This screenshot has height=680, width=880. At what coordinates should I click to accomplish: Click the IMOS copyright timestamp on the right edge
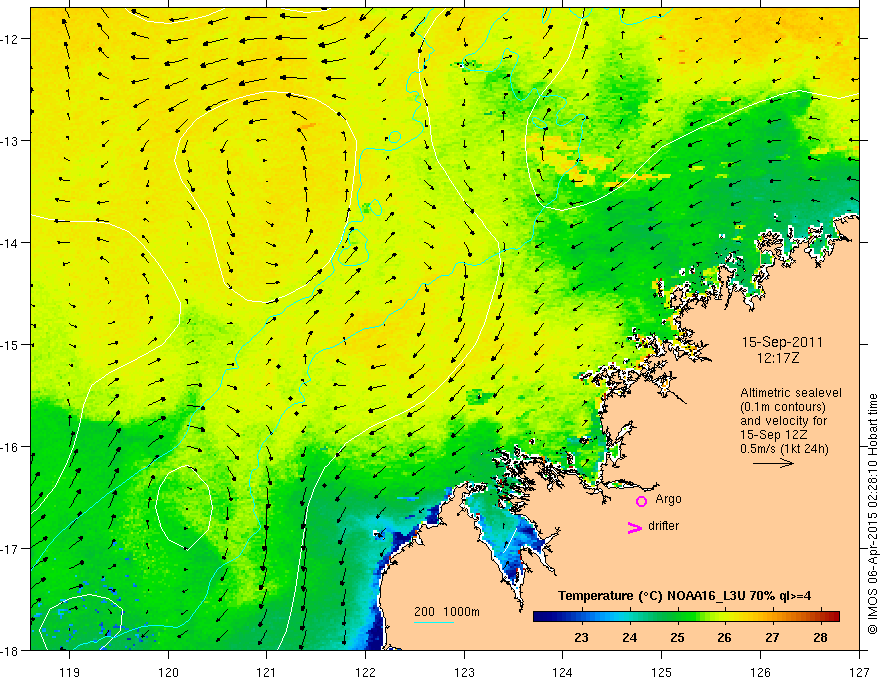coord(872,514)
